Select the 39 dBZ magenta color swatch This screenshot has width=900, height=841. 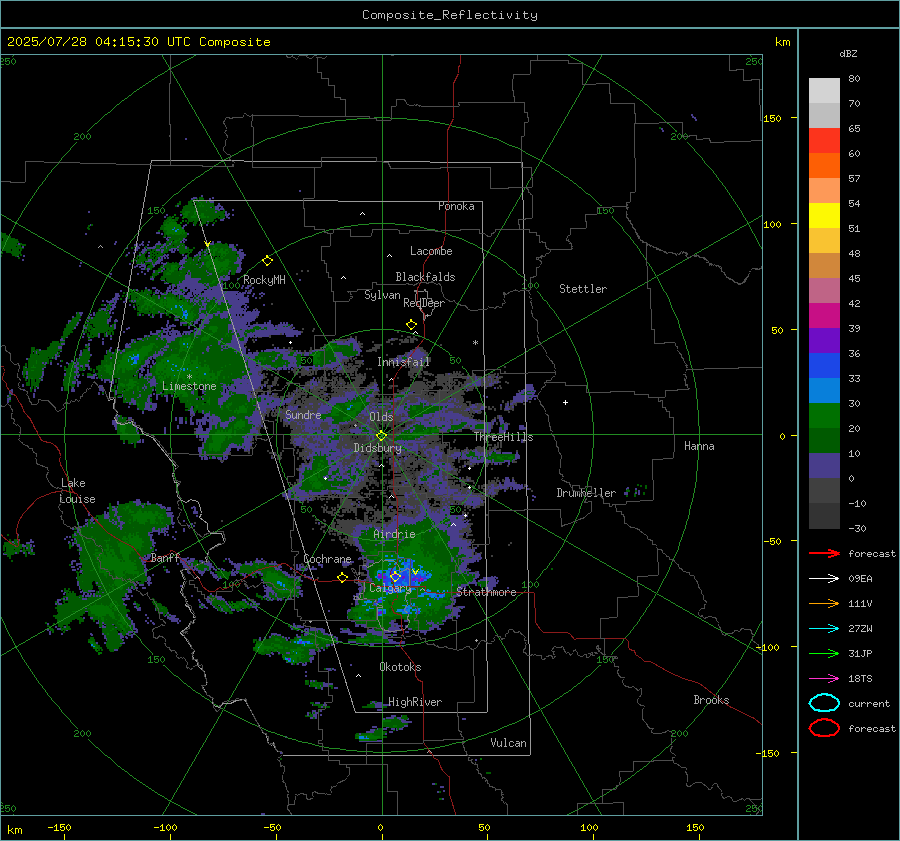[824, 315]
